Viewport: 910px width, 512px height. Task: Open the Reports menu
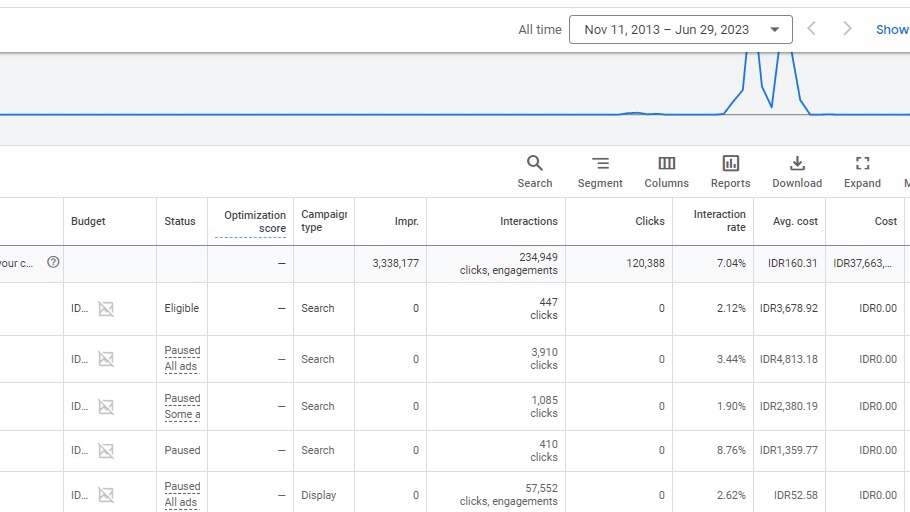pos(730,172)
